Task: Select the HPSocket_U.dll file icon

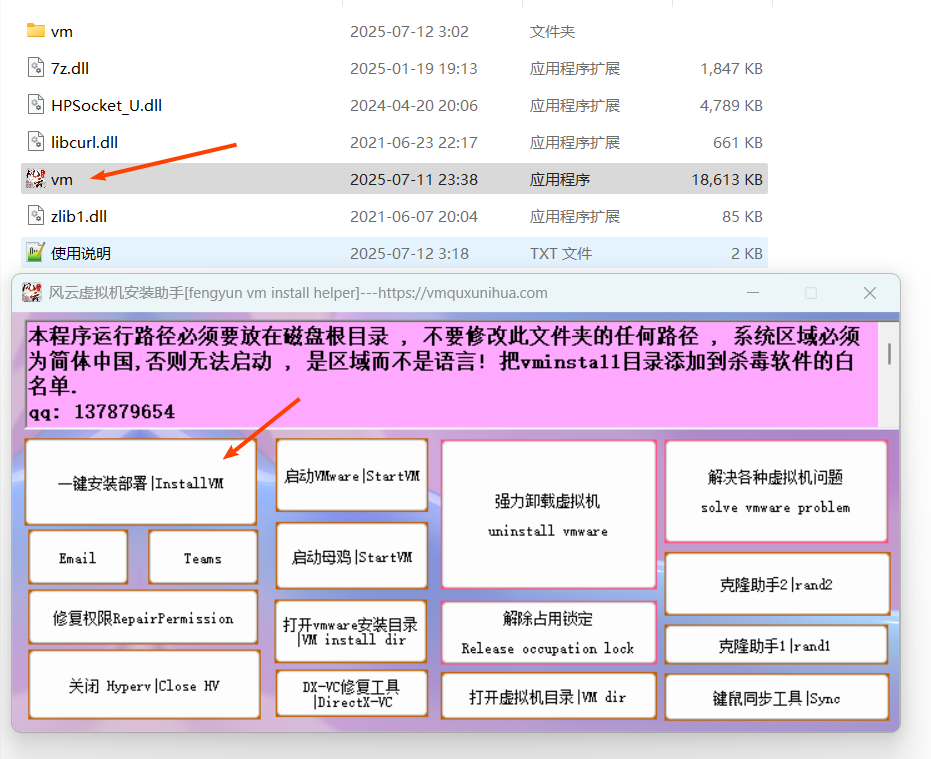Action: [35, 105]
